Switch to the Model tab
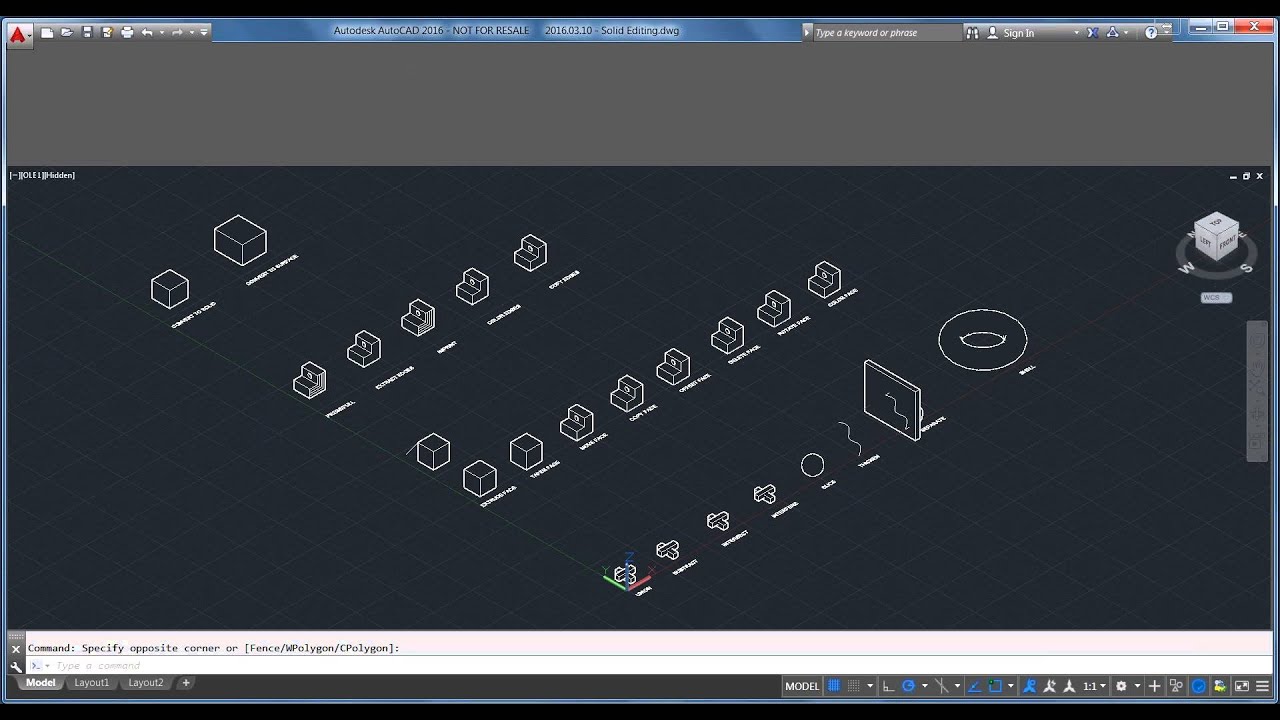 pyautogui.click(x=41, y=683)
